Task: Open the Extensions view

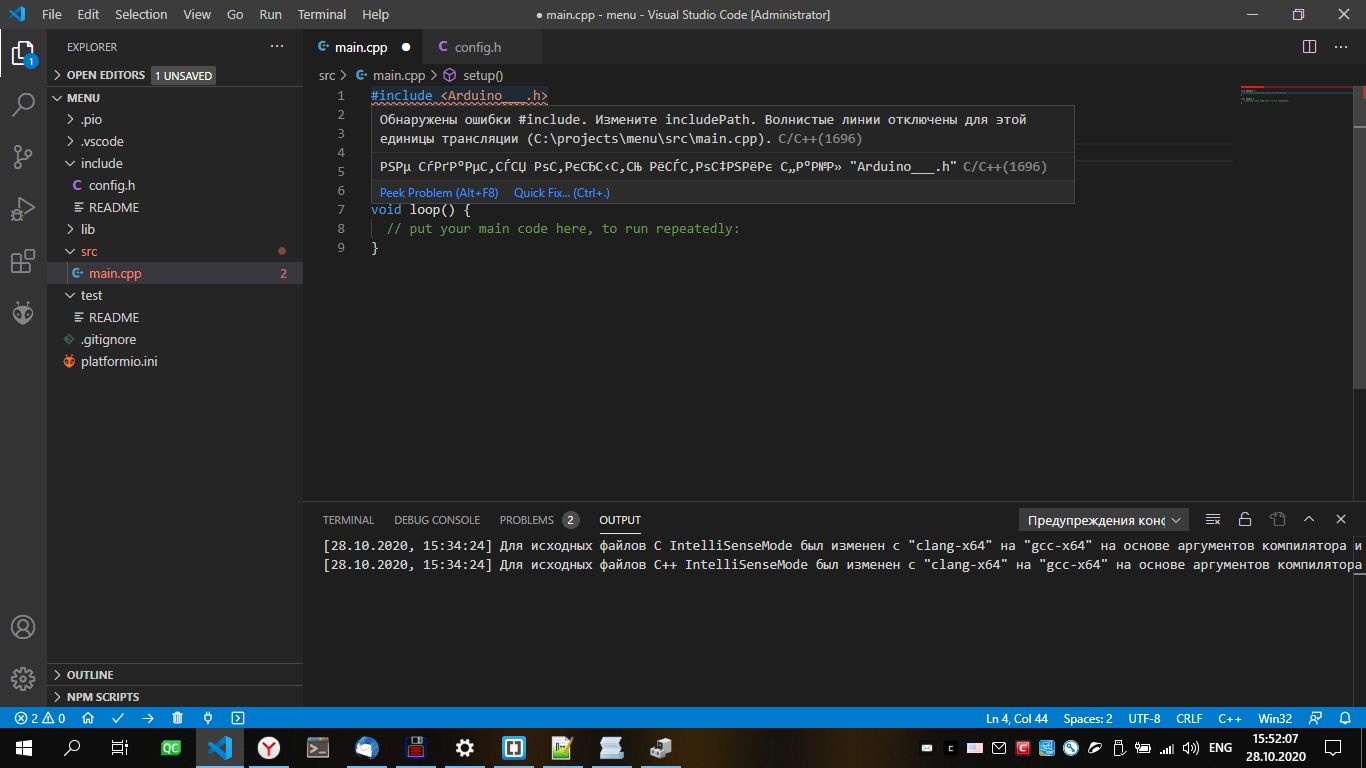Action: point(23,262)
